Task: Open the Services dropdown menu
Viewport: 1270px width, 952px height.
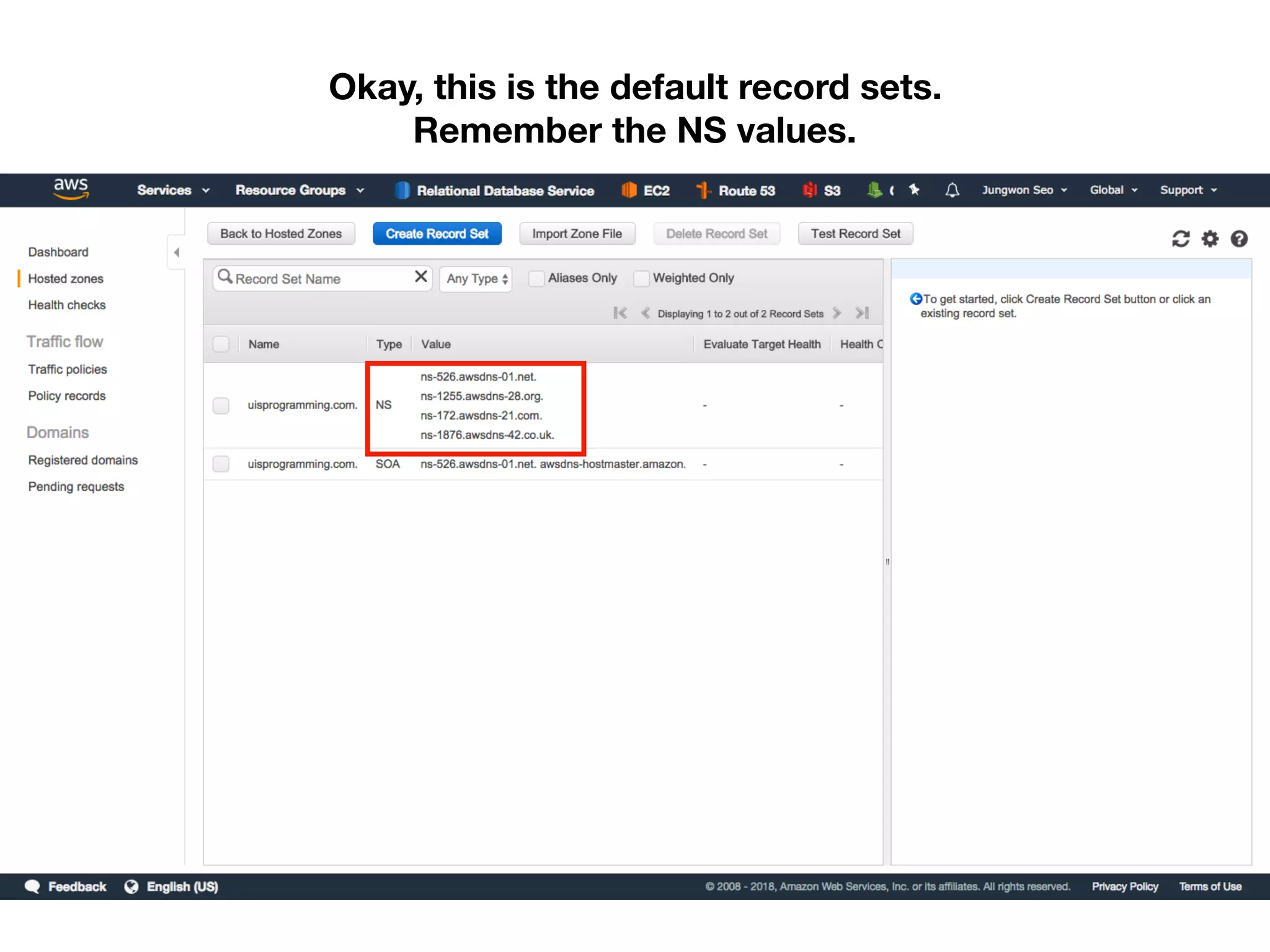Action: click(x=173, y=190)
